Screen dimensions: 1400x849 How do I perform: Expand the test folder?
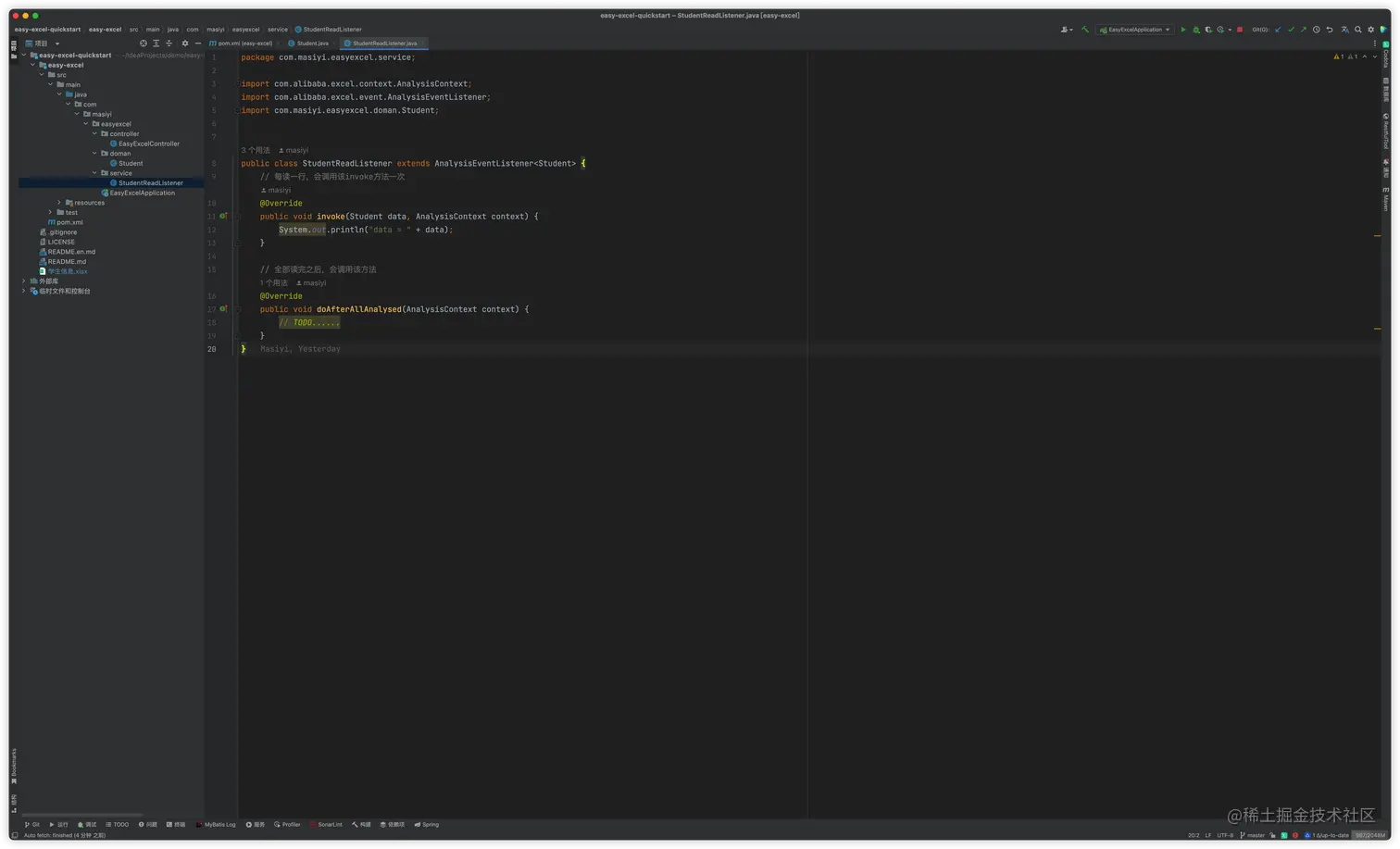coord(50,212)
